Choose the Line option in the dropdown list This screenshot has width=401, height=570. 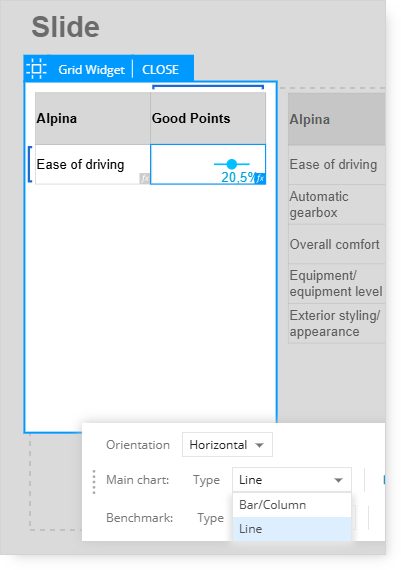point(292,529)
